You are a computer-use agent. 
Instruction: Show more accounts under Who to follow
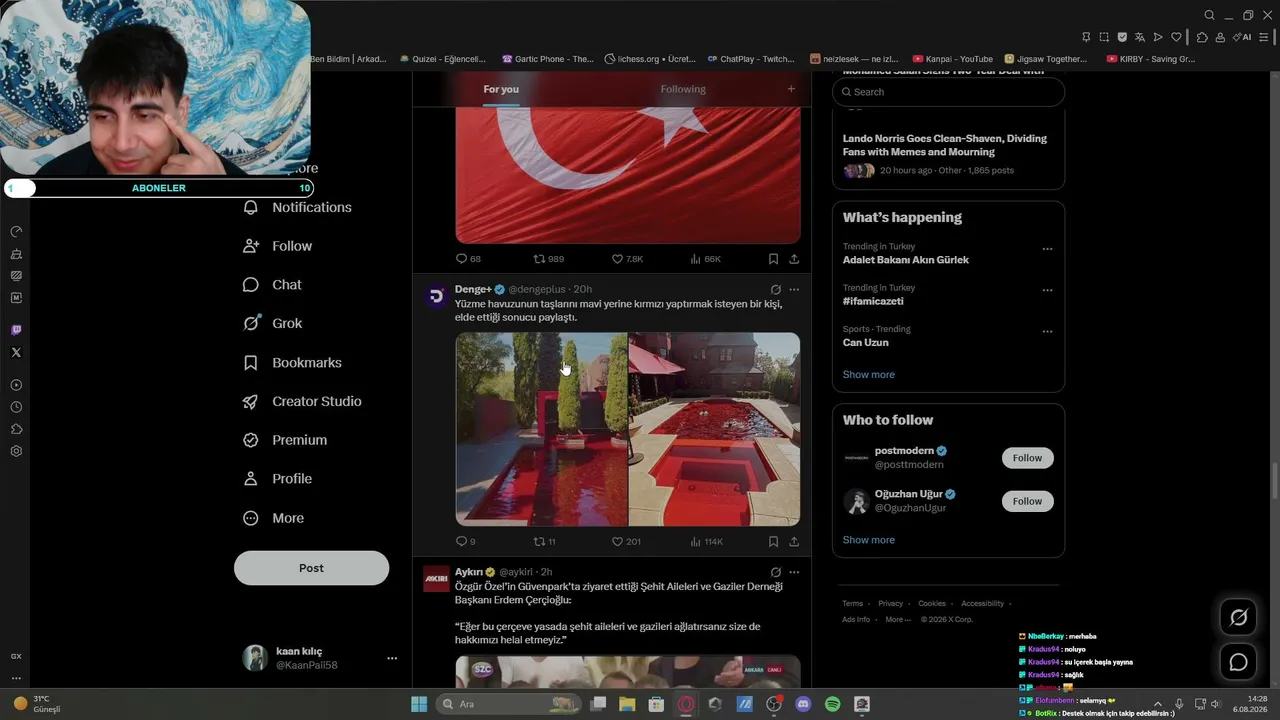tap(869, 540)
